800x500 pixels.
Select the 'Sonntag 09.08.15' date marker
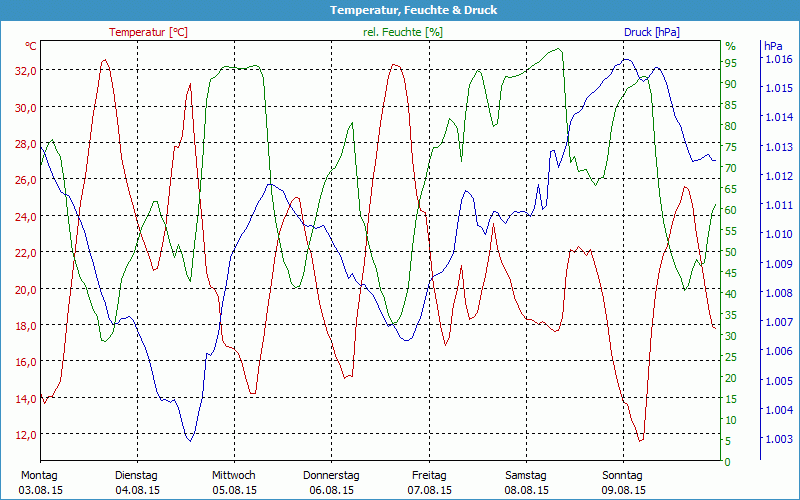pyautogui.click(x=624, y=482)
